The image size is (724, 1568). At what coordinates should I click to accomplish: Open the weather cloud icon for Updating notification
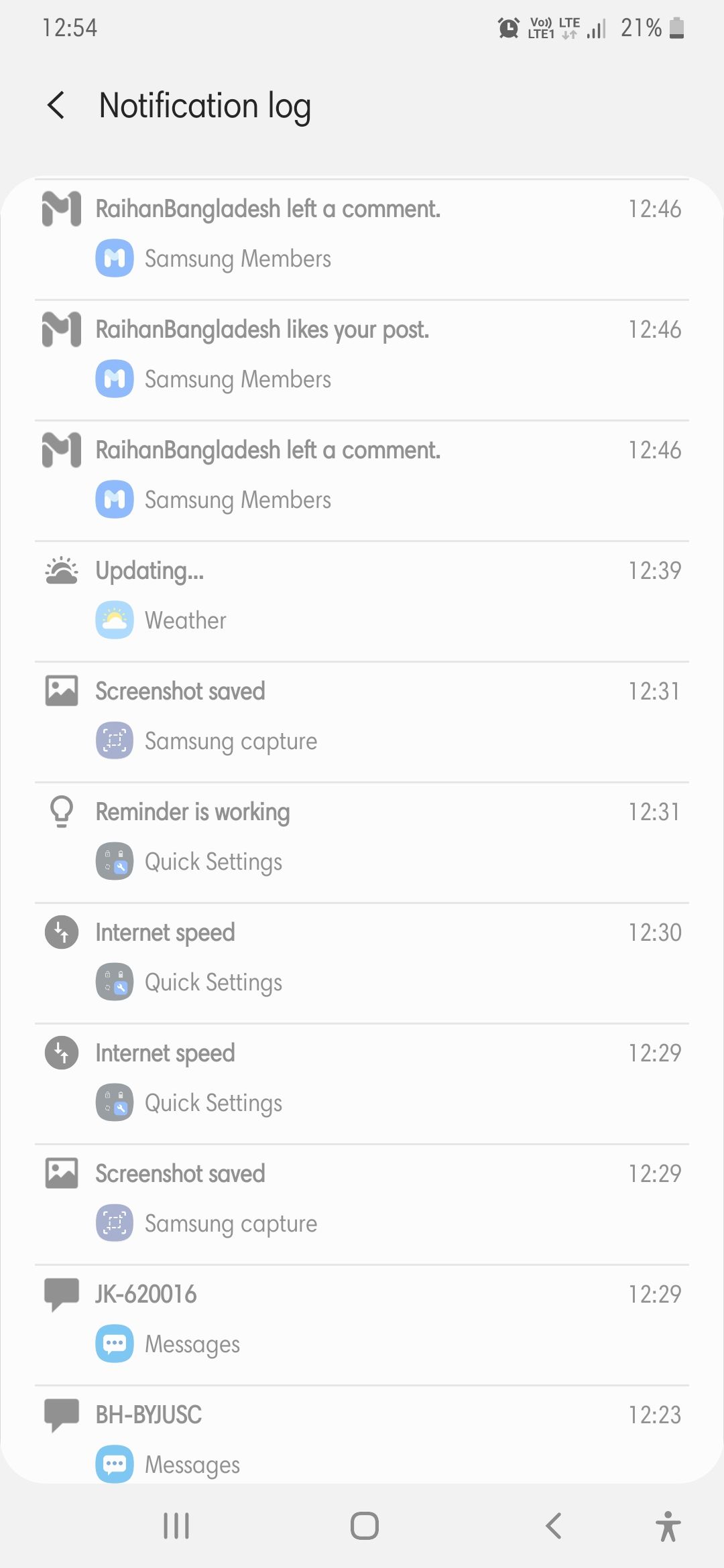coord(60,570)
